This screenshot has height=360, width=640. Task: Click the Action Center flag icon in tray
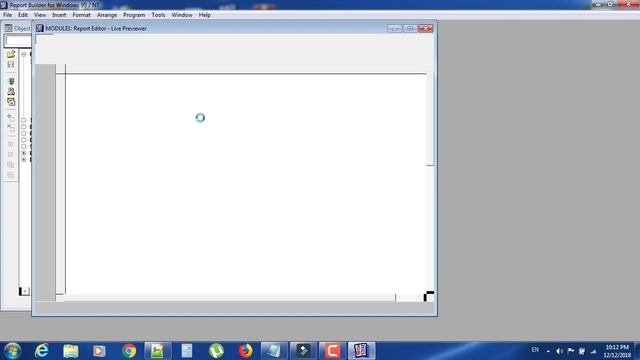click(571, 351)
